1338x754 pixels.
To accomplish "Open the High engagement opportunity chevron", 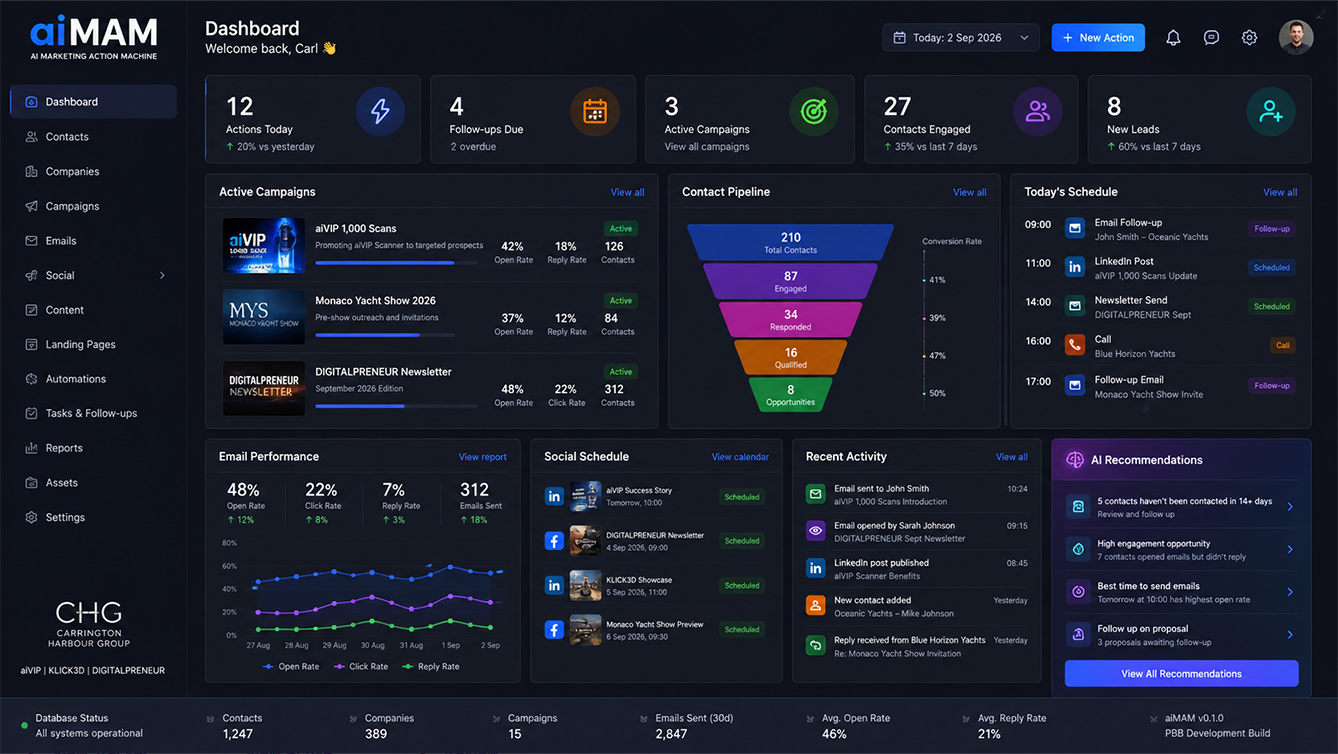I will (1290, 549).
